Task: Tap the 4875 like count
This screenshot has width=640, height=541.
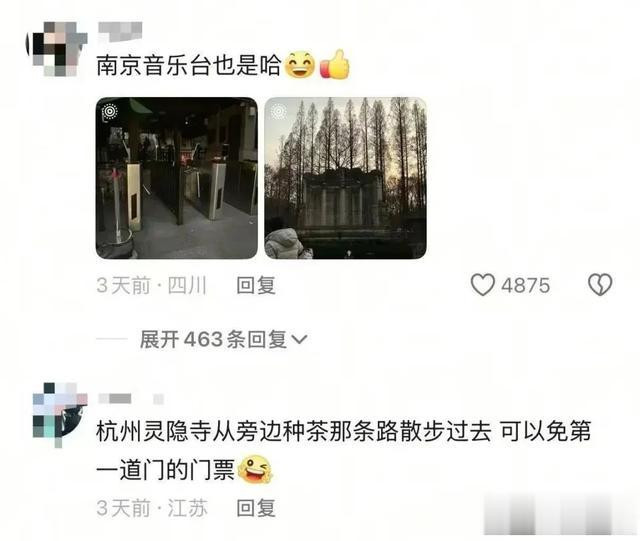Action: point(526,285)
